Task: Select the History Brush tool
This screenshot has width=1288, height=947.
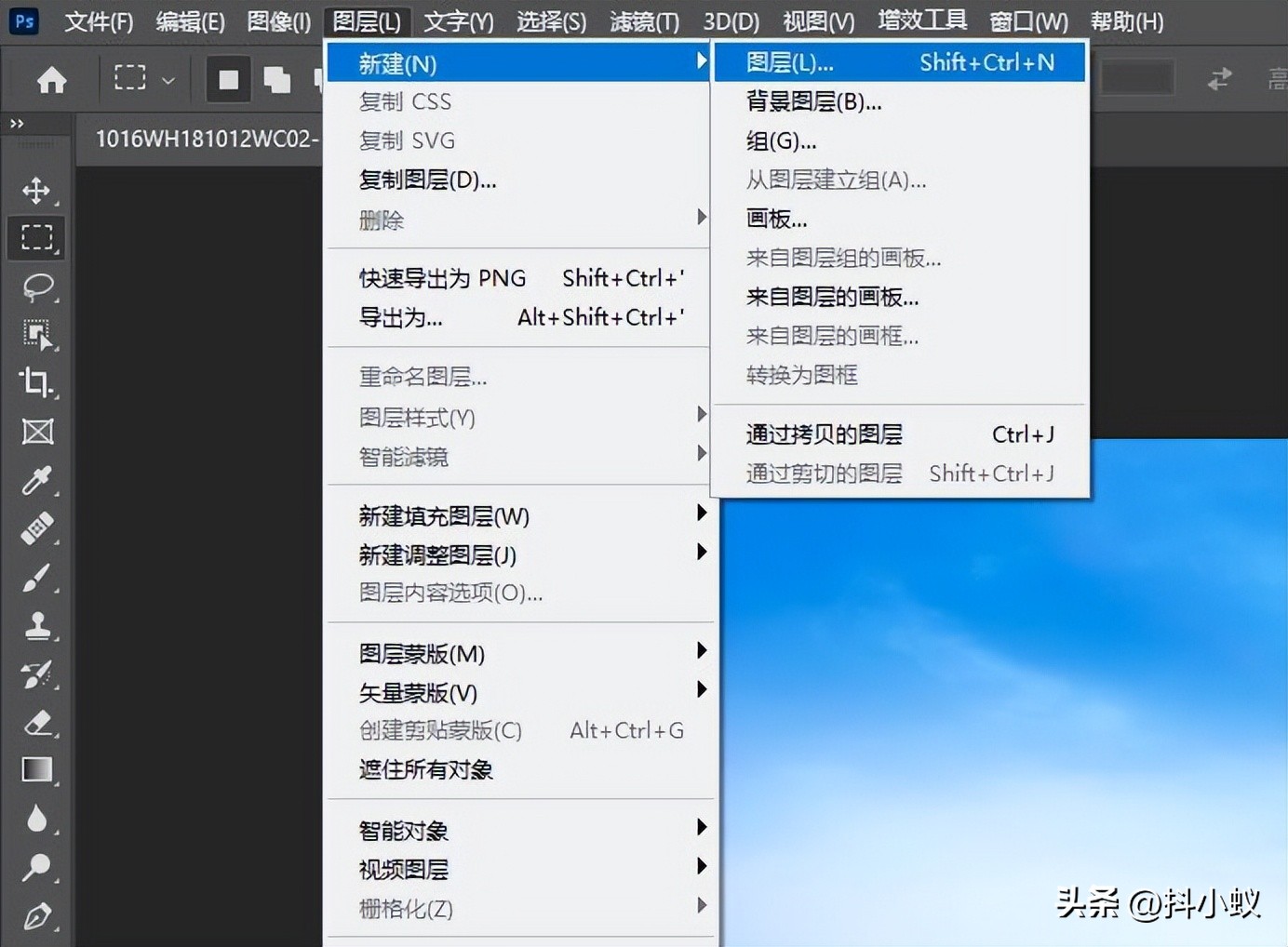Action: 36,674
